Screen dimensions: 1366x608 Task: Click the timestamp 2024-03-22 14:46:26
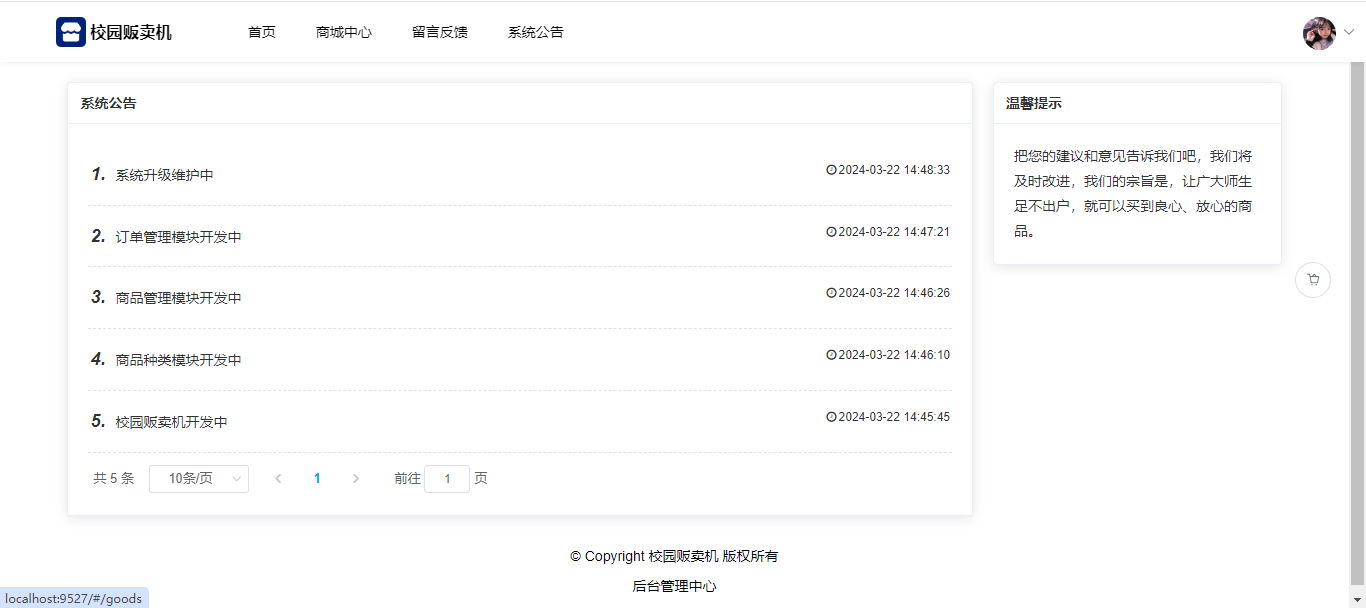point(894,293)
